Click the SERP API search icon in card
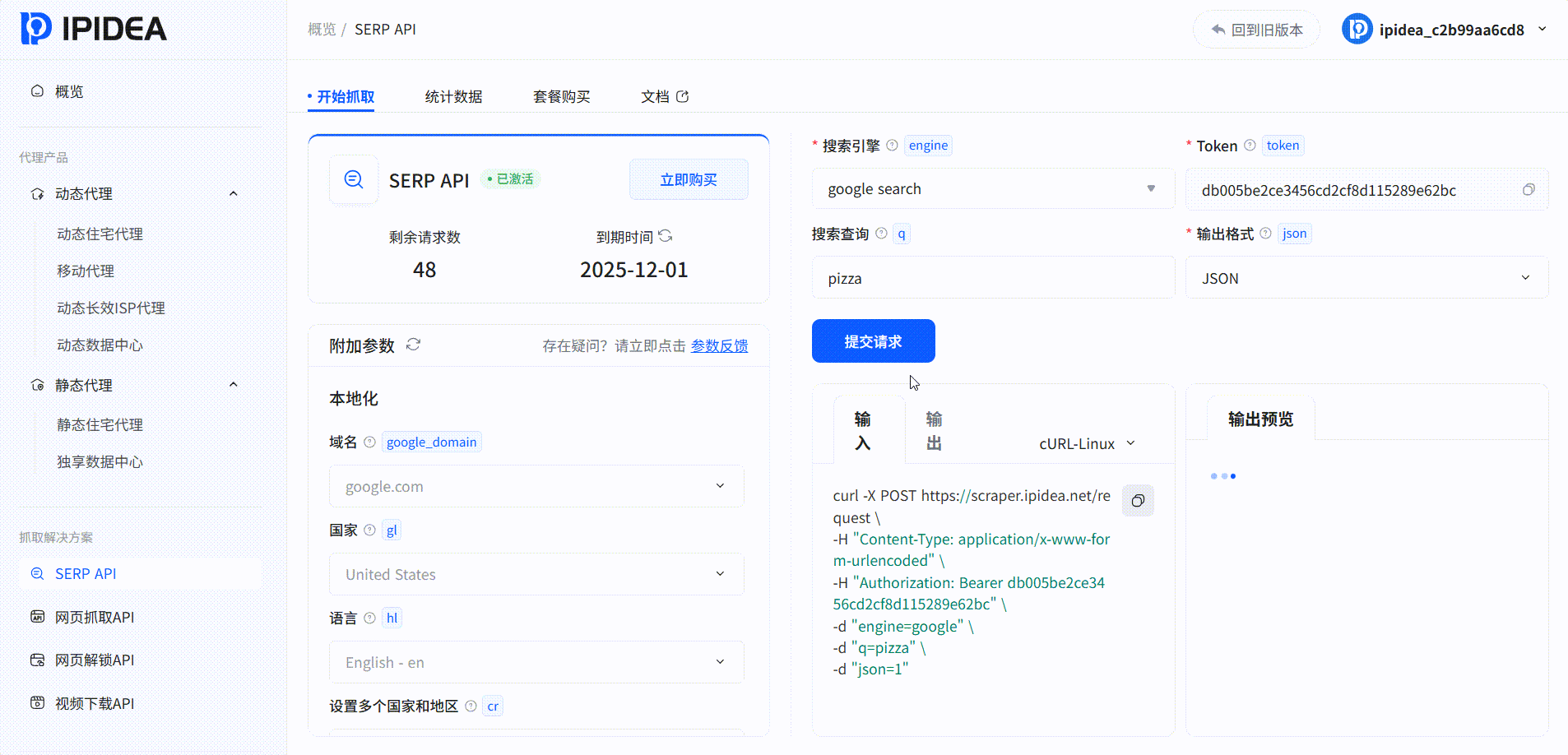 tap(354, 179)
